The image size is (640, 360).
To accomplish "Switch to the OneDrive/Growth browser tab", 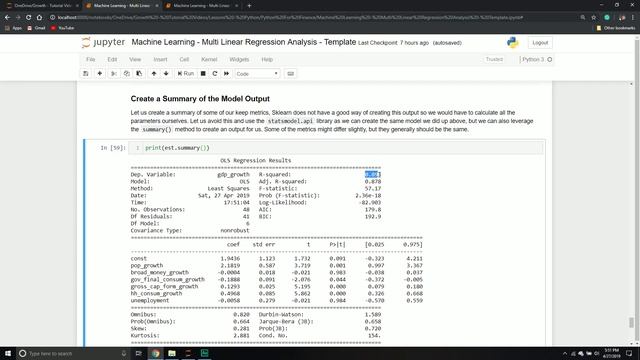I will [x=41, y=6].
